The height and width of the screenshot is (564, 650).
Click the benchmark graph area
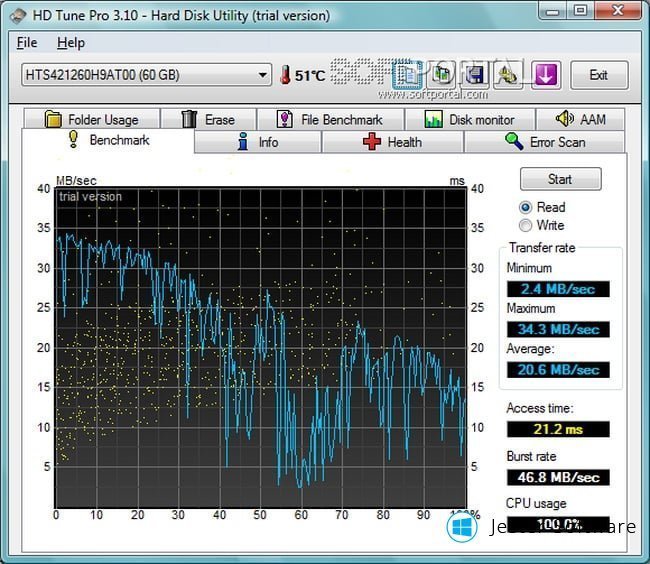[261, 347]
